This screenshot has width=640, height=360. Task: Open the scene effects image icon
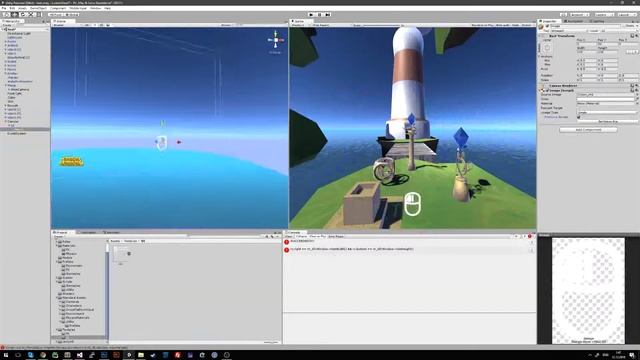pyautogui.click(x=108, y=25)
